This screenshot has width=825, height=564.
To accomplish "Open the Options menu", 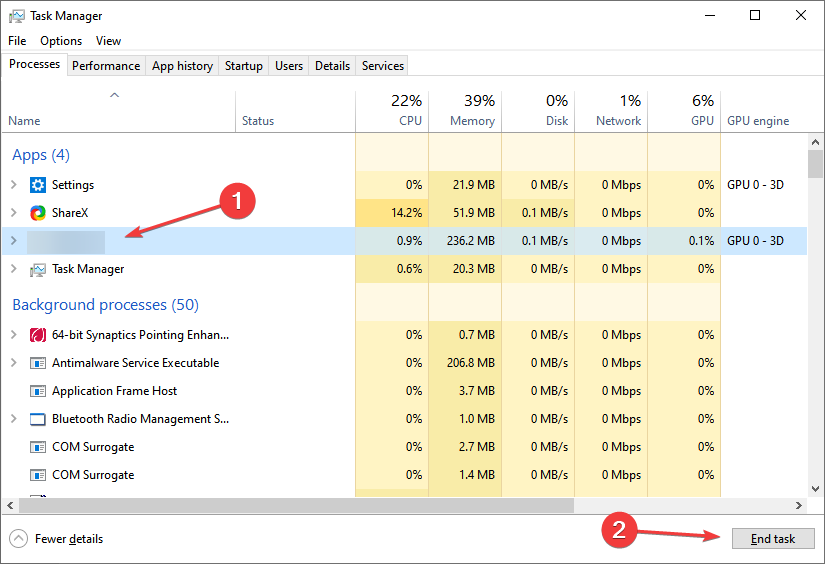I will [61, 41].
